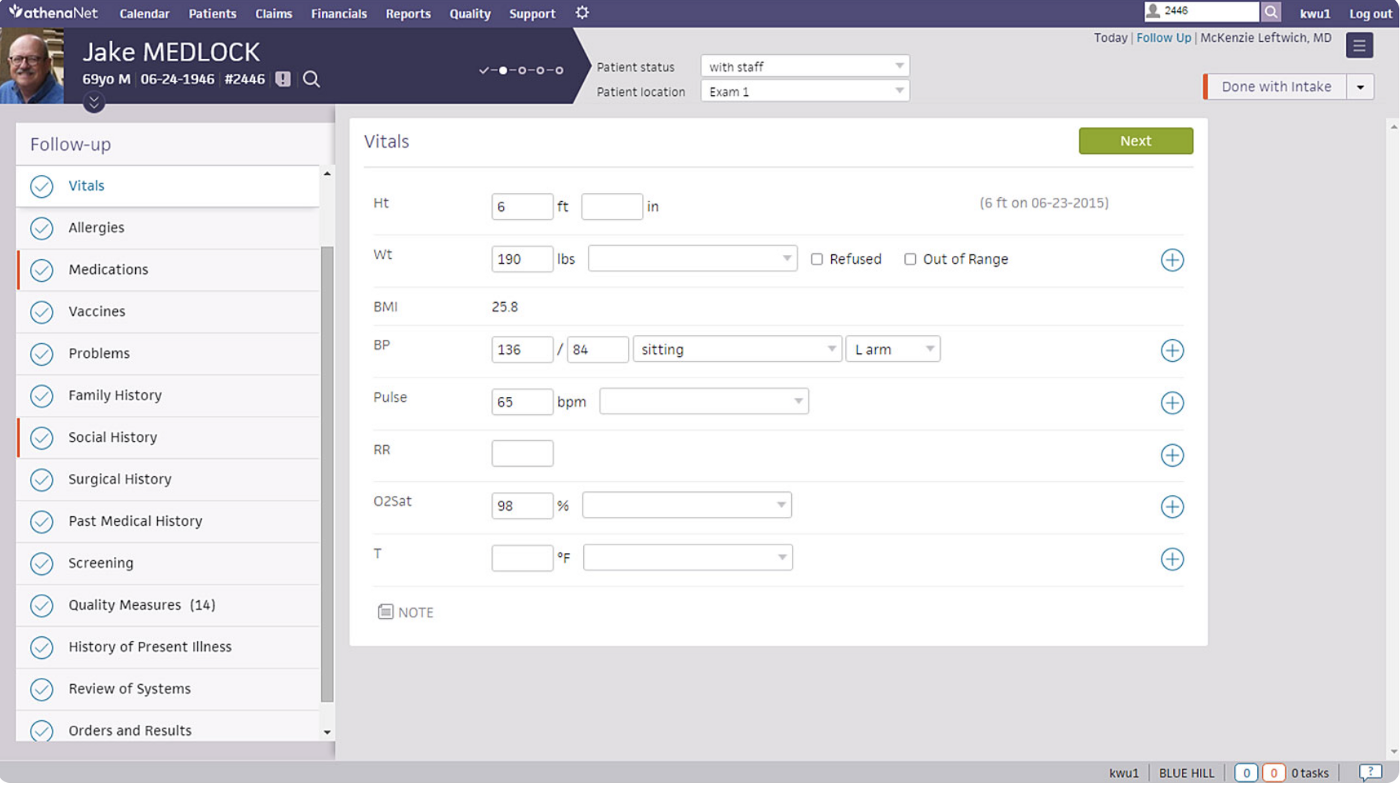The height and width of the screenshot is (786, 1400).
Task: Click athenaNet logo
Action: tap(54, 12)
